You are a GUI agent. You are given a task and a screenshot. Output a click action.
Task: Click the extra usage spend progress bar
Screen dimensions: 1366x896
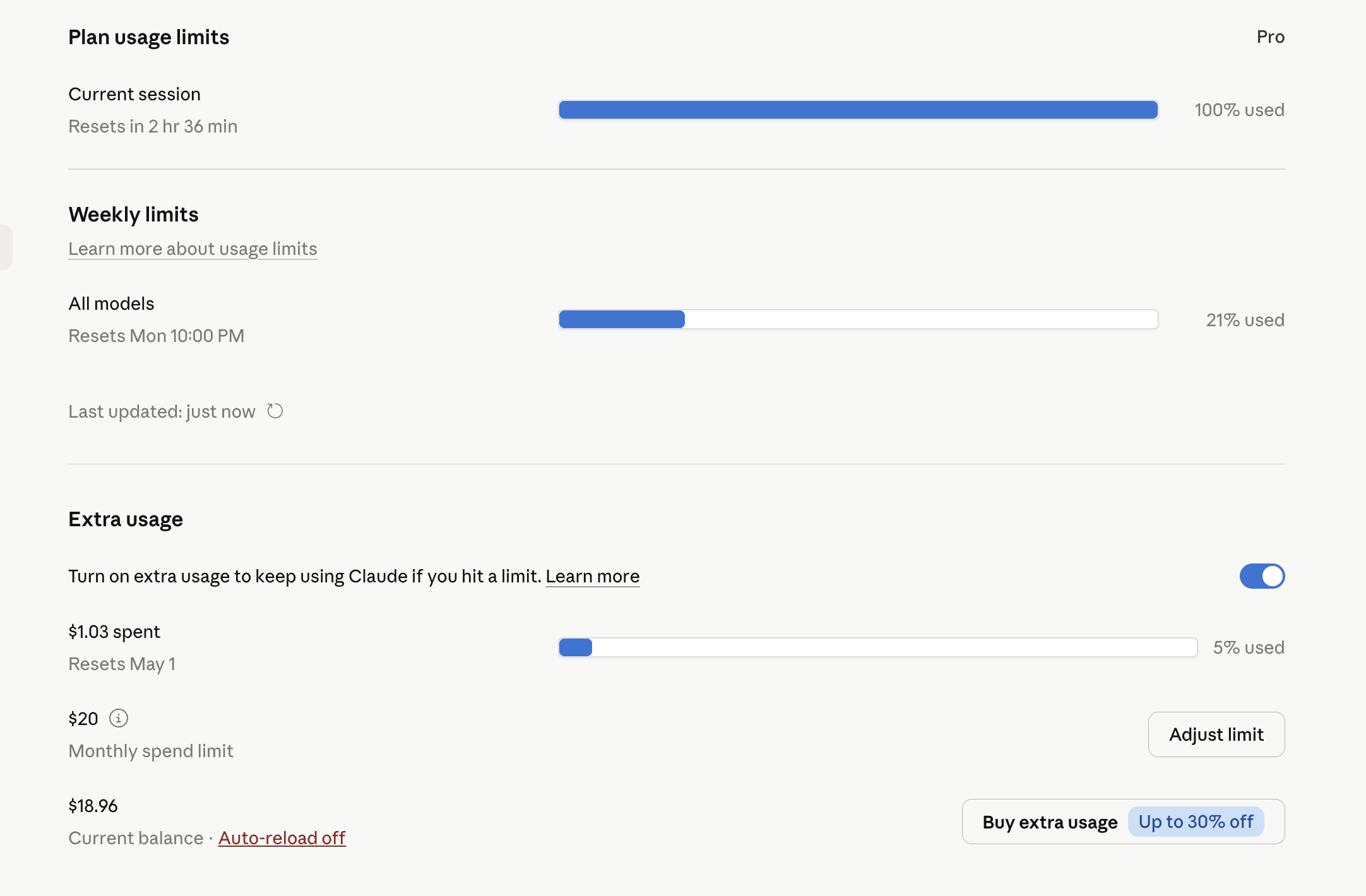point(878,647)
